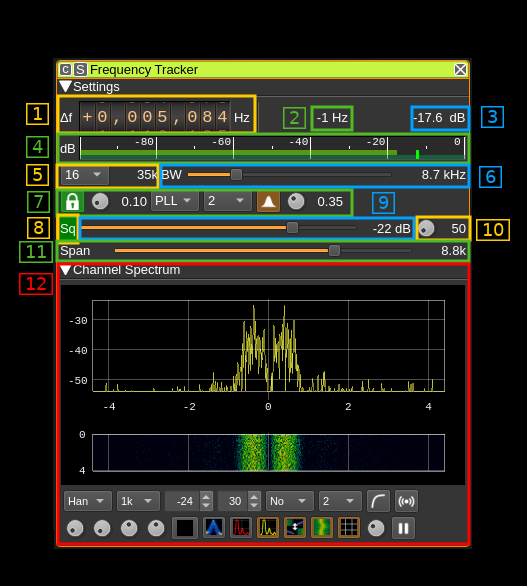Click the Frequency Tracker title text
The width and height of the screenshot is (527, 586).
[144, 70]
